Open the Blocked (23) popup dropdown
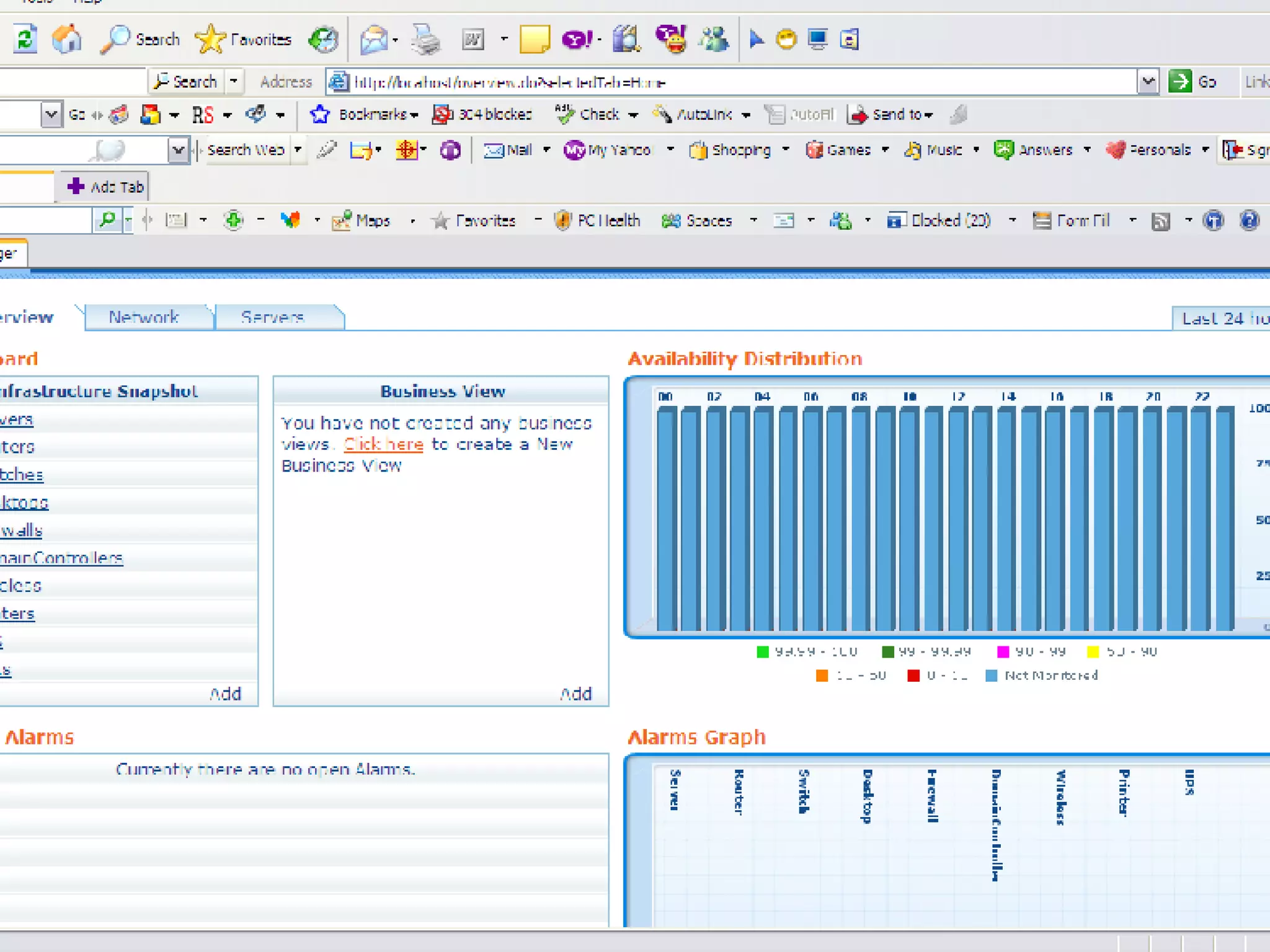The image size is (1270, 952). (1012, 221)
